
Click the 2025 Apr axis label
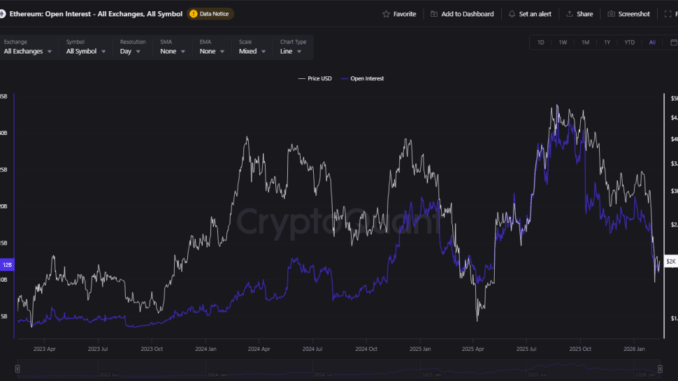tap(473, 349)
